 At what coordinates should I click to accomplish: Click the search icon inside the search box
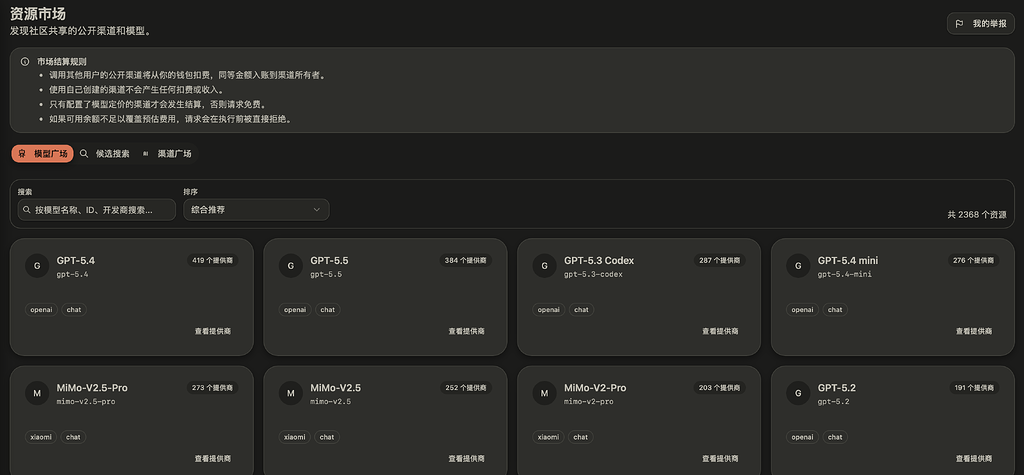point(27,210)
